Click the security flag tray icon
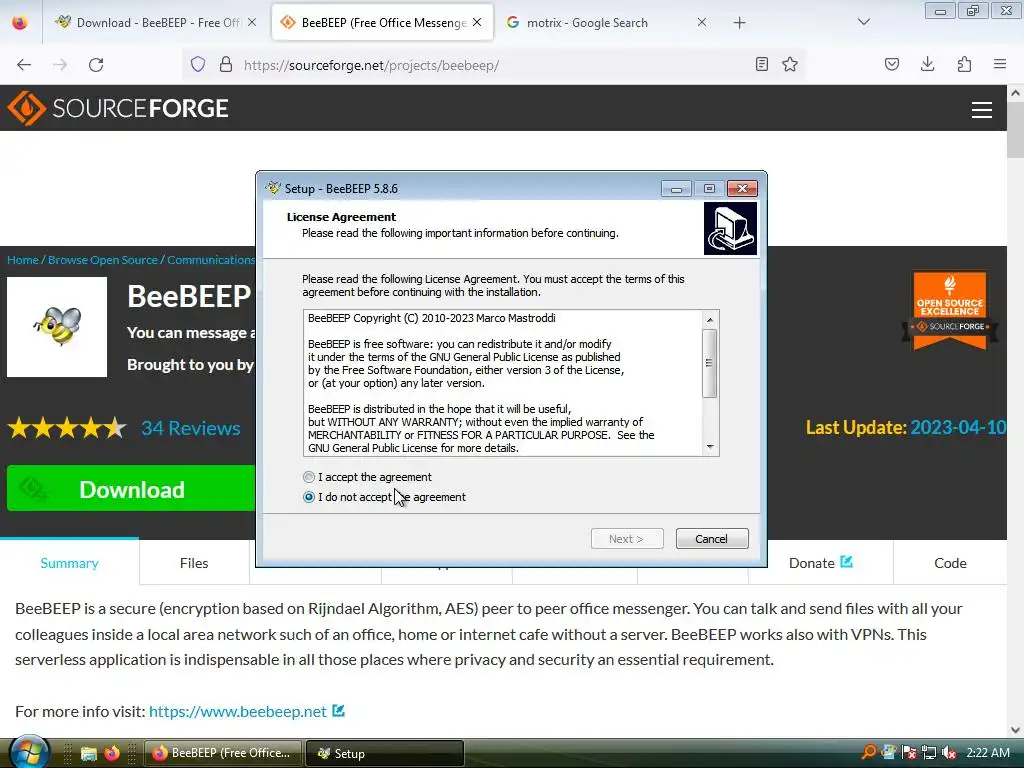The height and width of the screenshot is (768, 1024). pos(909,752)
